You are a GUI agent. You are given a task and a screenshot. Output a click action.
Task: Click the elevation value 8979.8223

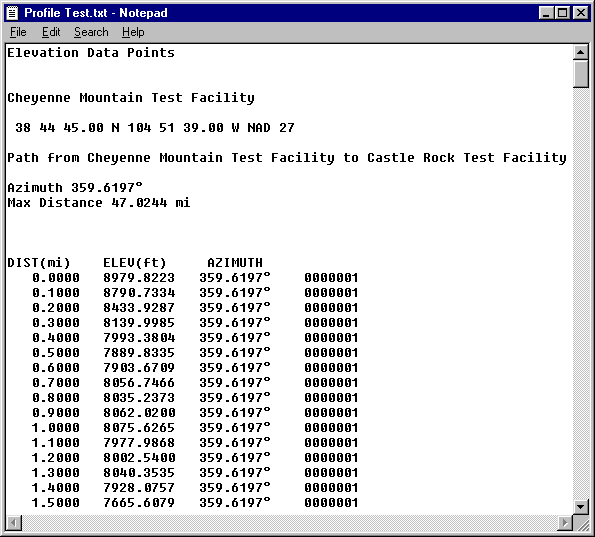click(139, 278)
